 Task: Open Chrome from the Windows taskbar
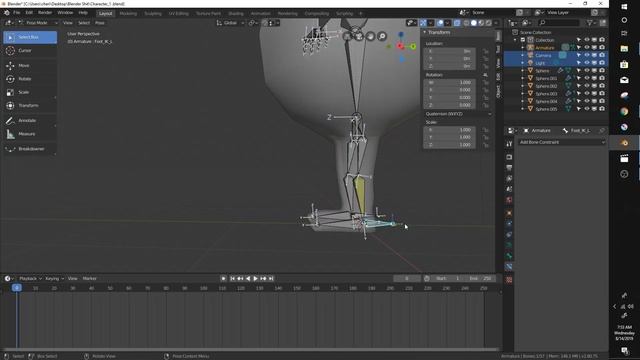624,111
